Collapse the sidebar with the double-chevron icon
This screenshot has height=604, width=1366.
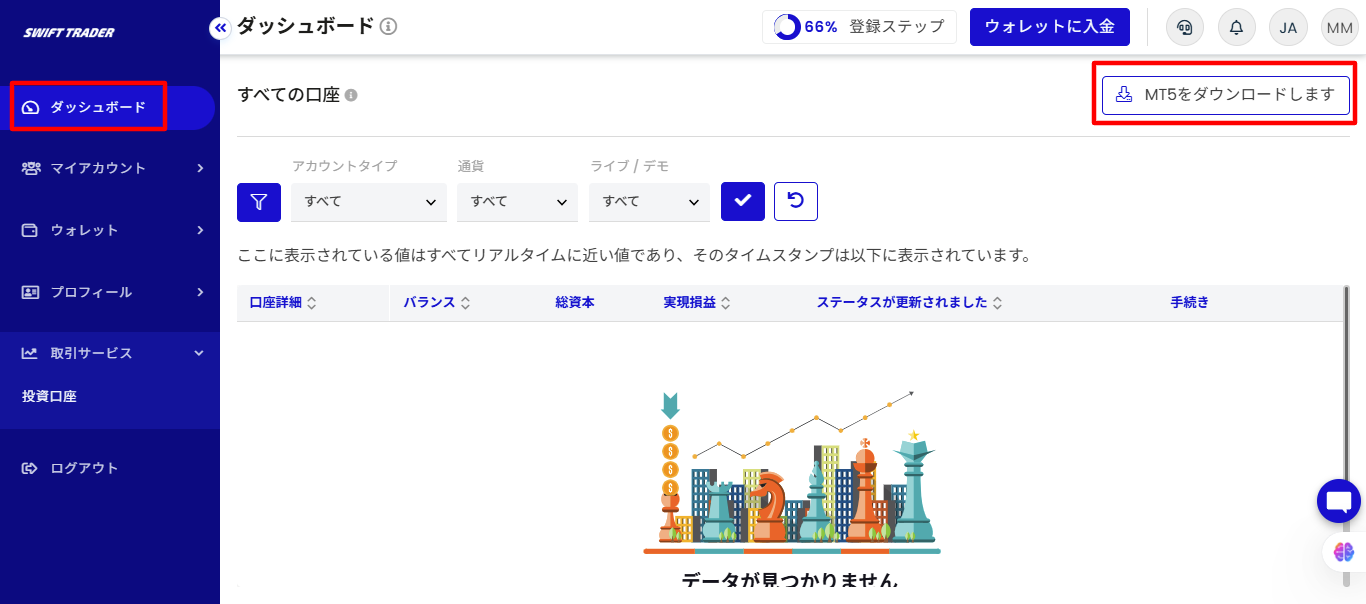[219, 28]
